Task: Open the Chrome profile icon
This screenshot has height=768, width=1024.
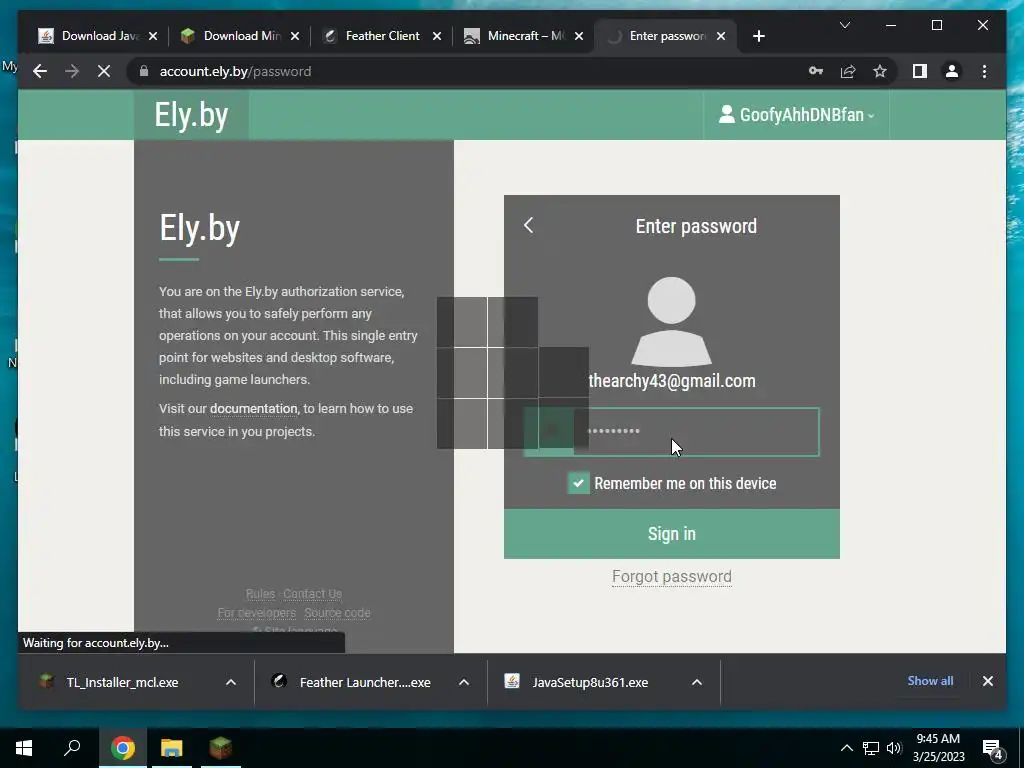Action: point(952,71)
